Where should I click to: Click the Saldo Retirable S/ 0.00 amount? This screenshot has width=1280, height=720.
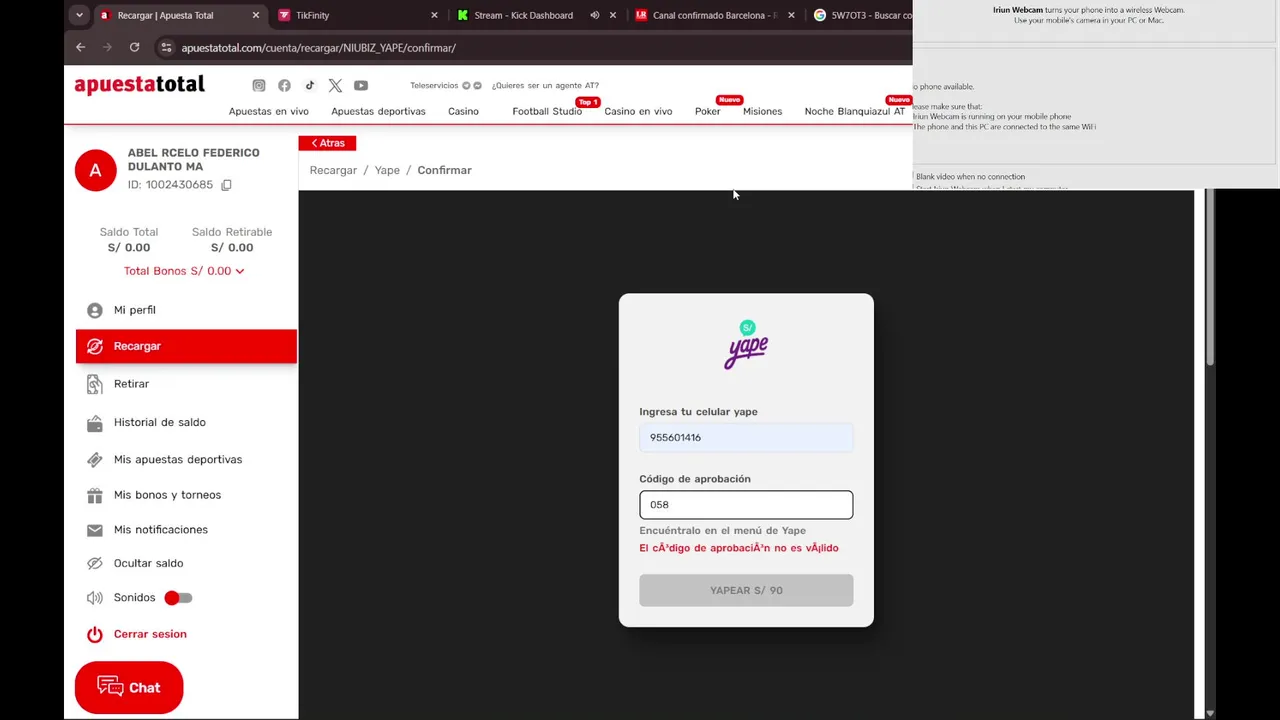[232, 248]
